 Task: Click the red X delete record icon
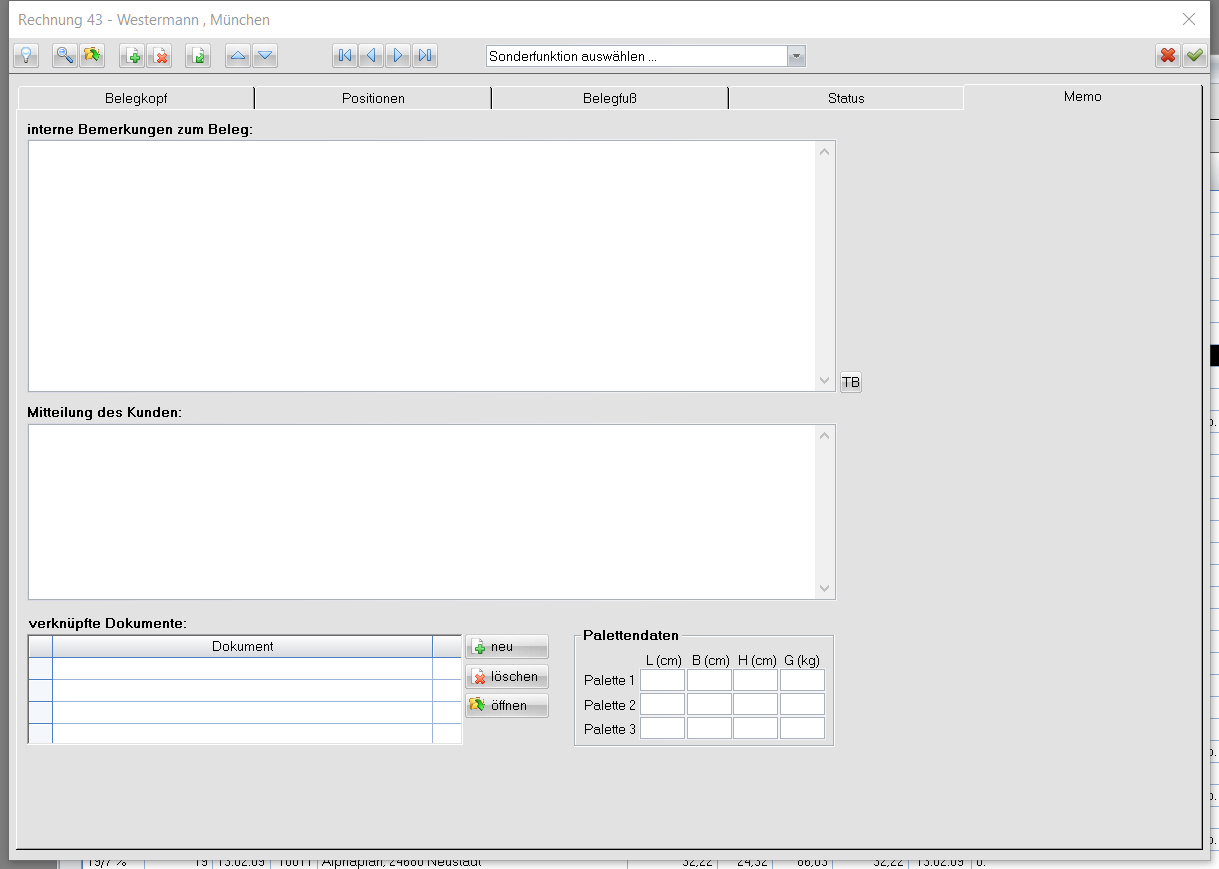point(160,56)
